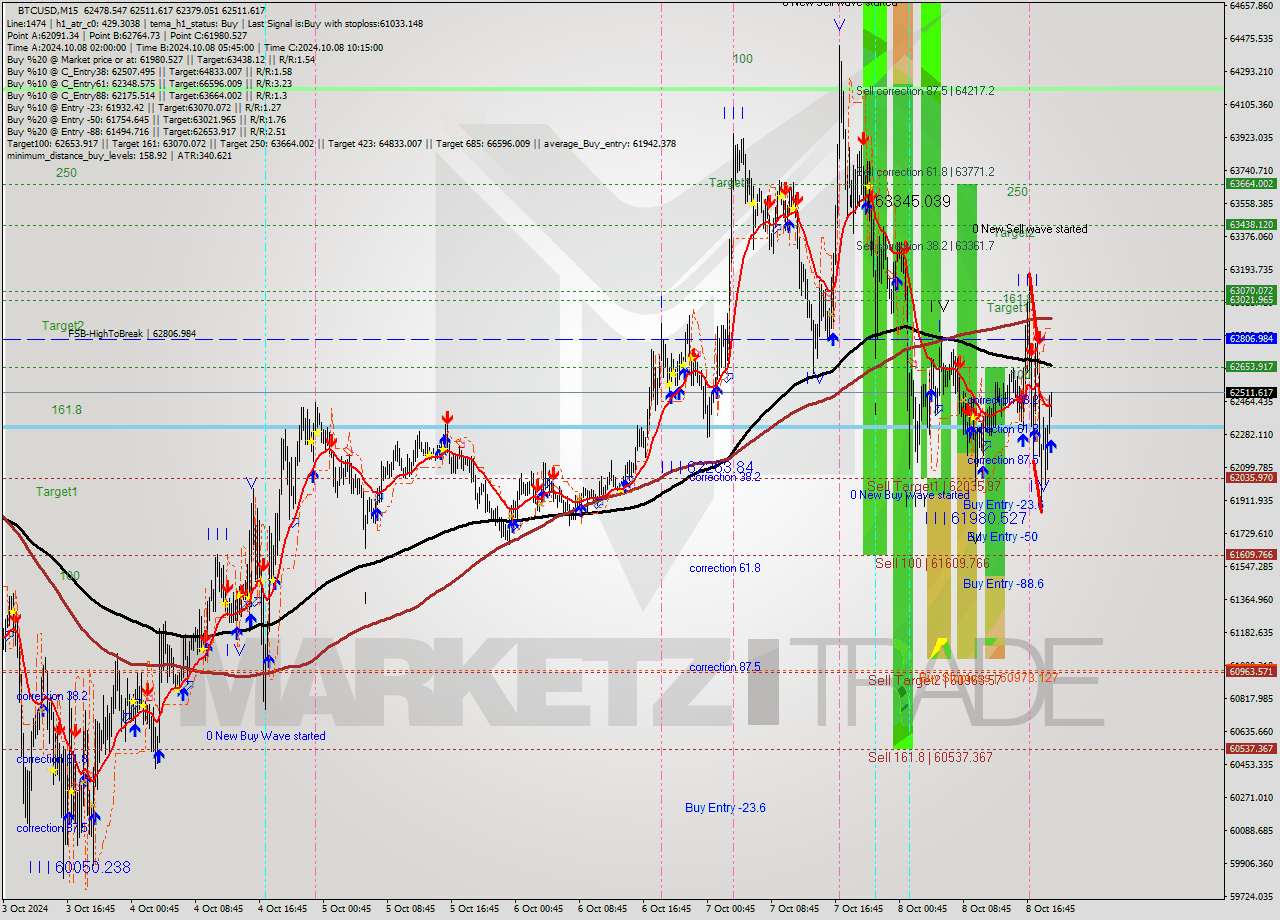This screenshot has width=1280, height=920.
Task: Click the 8 Oct 16:45 time axis label
Action: click(x=1051, y=909)
